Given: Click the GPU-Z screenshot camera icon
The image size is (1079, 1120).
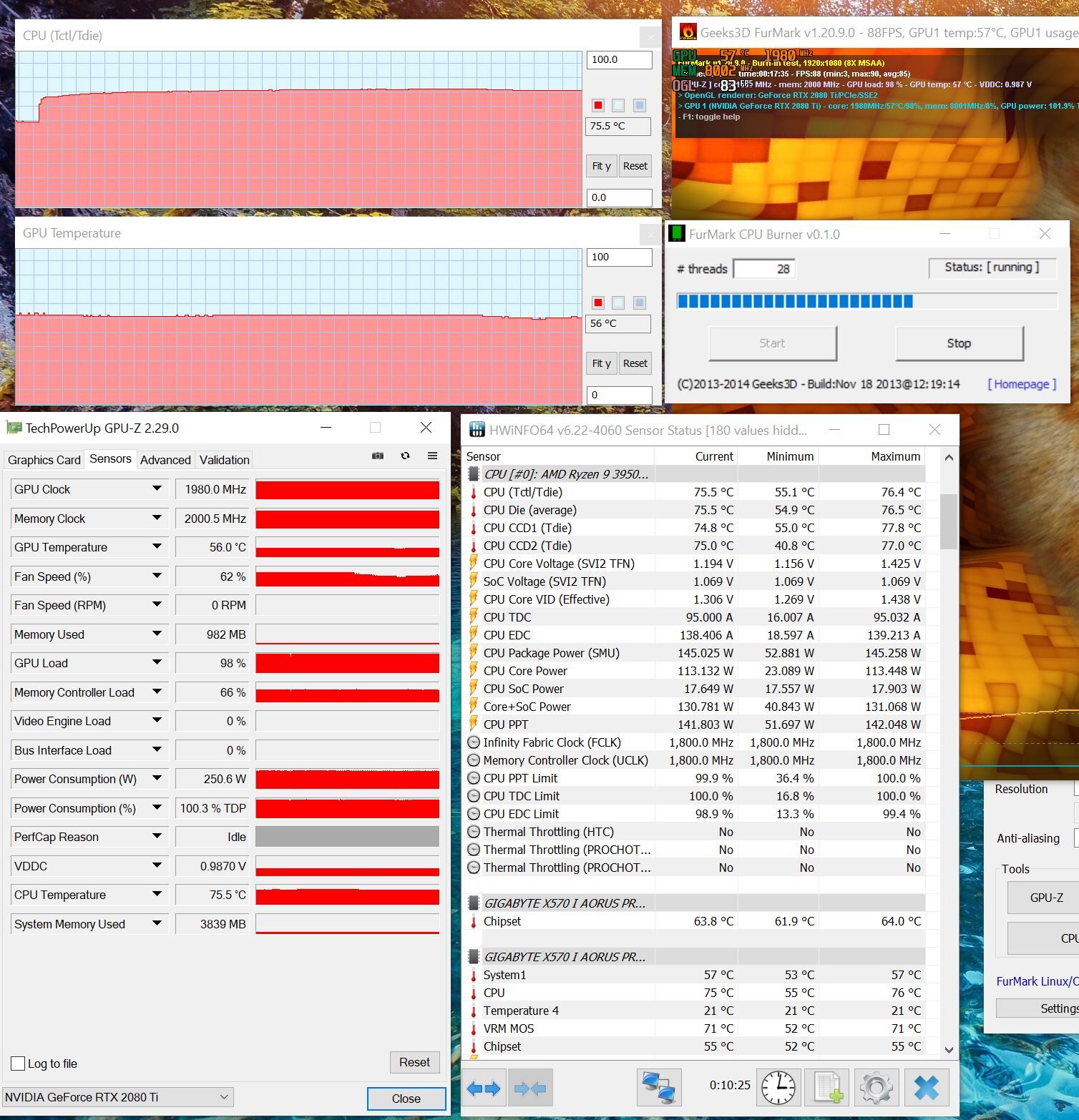Looking at the screenshot, I should coord(378,456).
